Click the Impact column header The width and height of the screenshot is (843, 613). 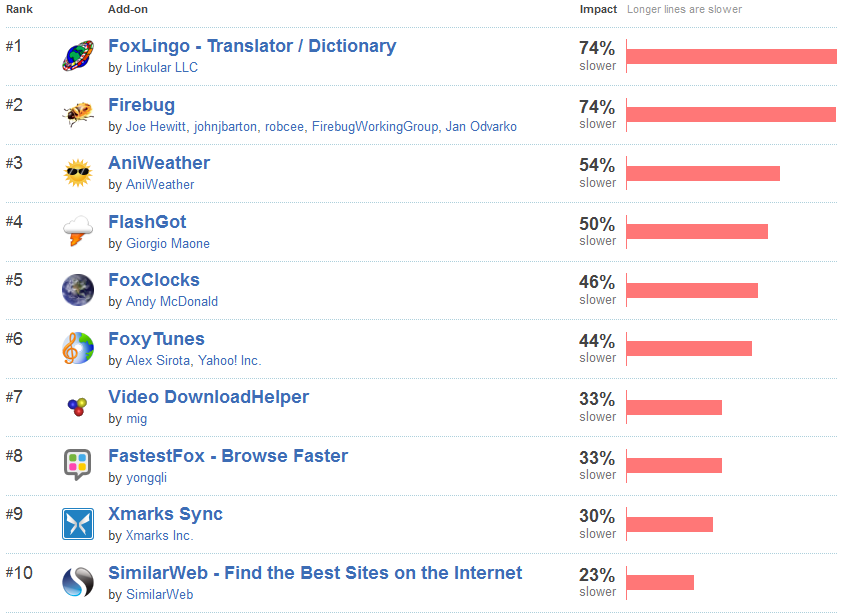coord(598,9)
